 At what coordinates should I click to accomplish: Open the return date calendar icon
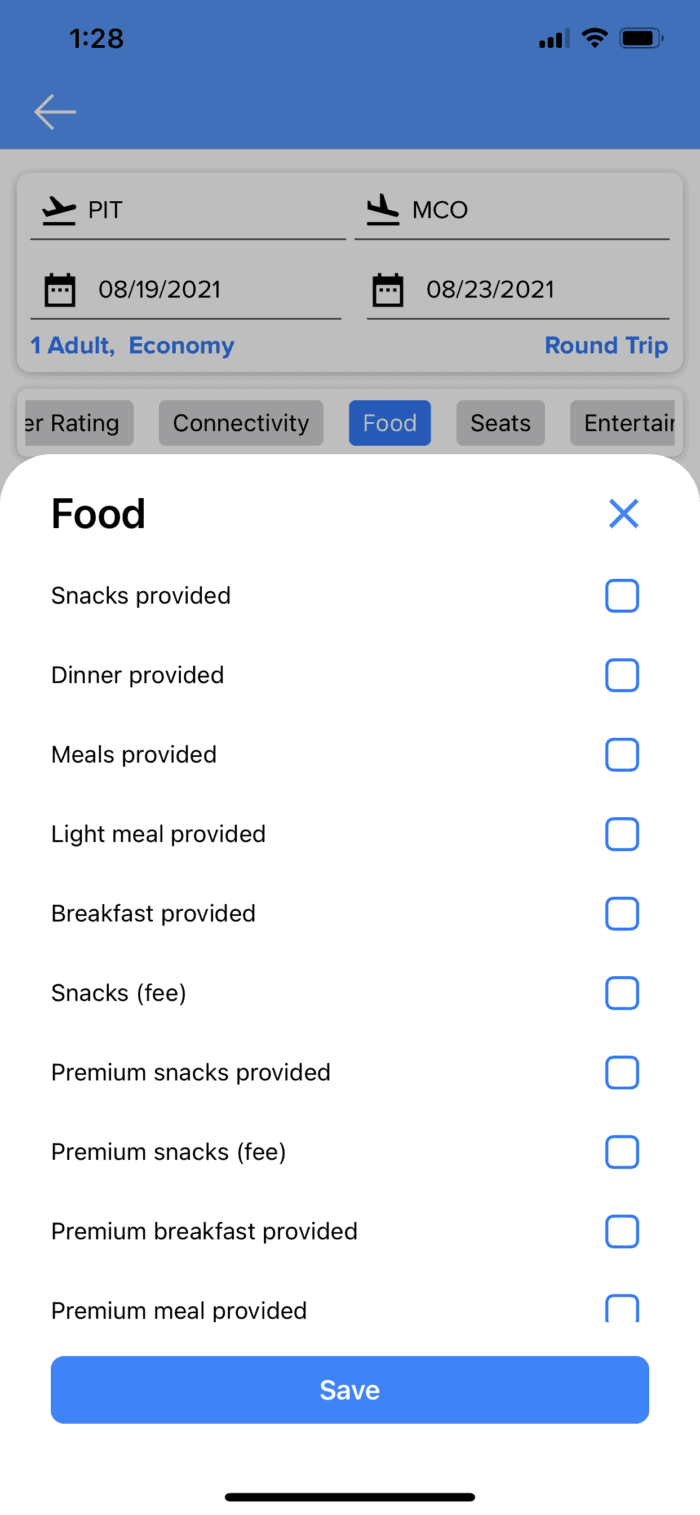point(388,290)
